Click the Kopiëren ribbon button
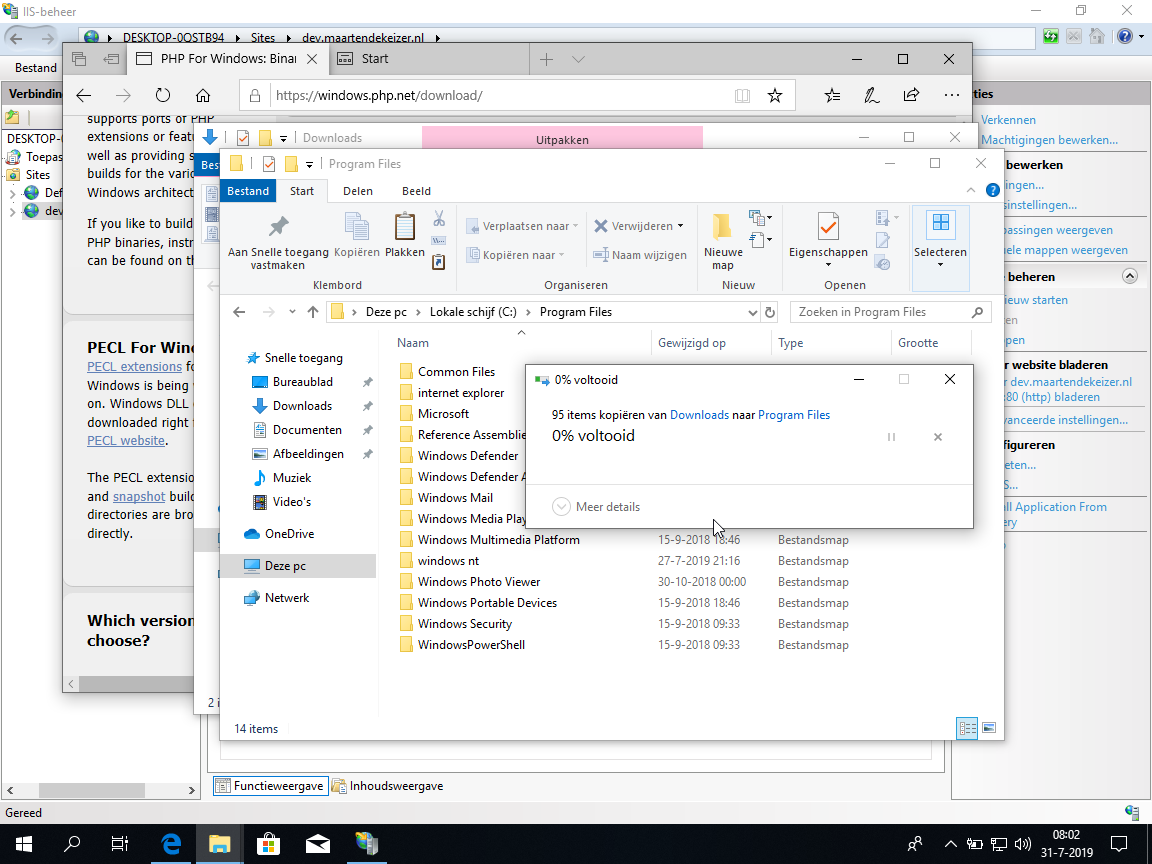 coord(356,236)
